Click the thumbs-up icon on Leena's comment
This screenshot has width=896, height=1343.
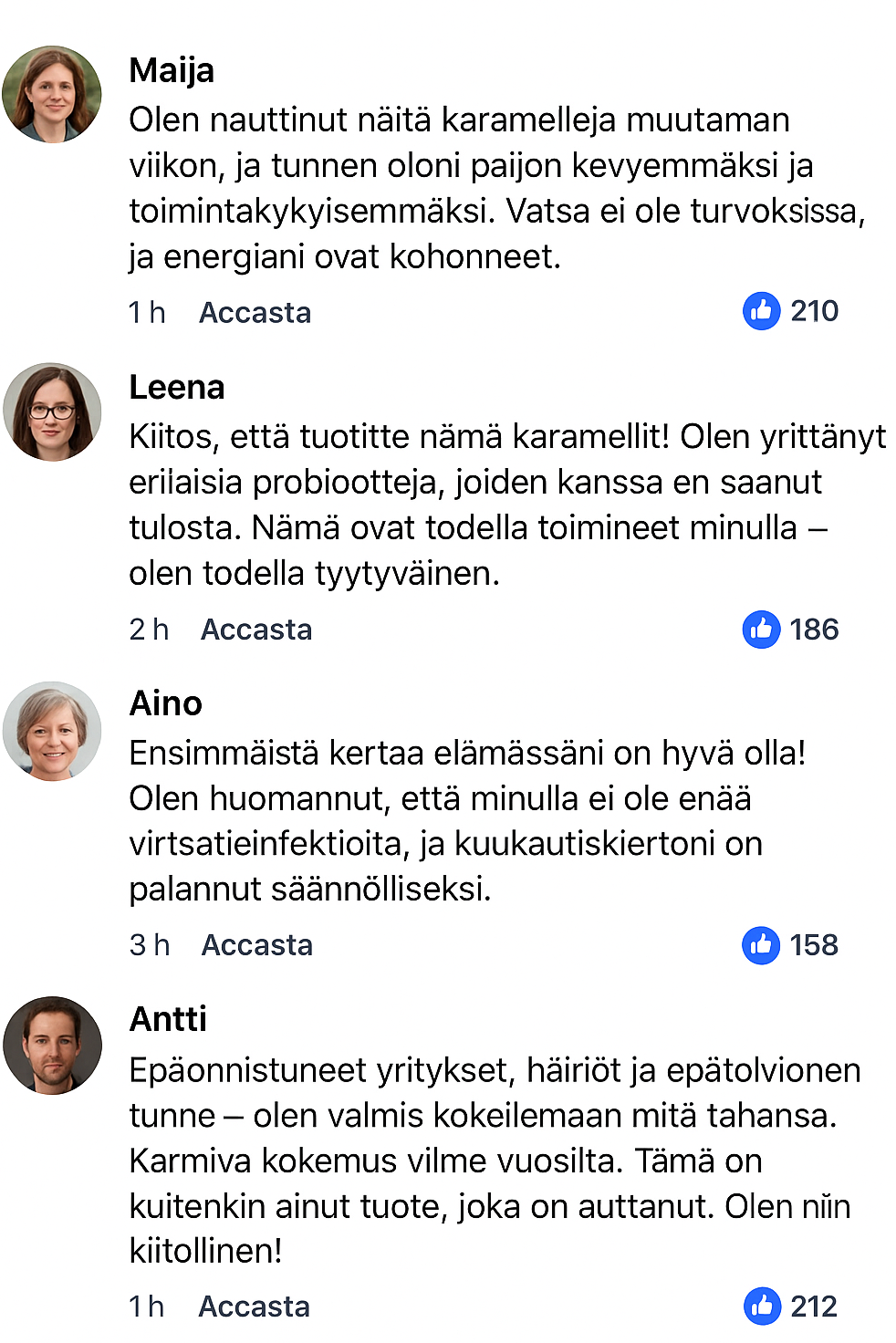(761, 630)
